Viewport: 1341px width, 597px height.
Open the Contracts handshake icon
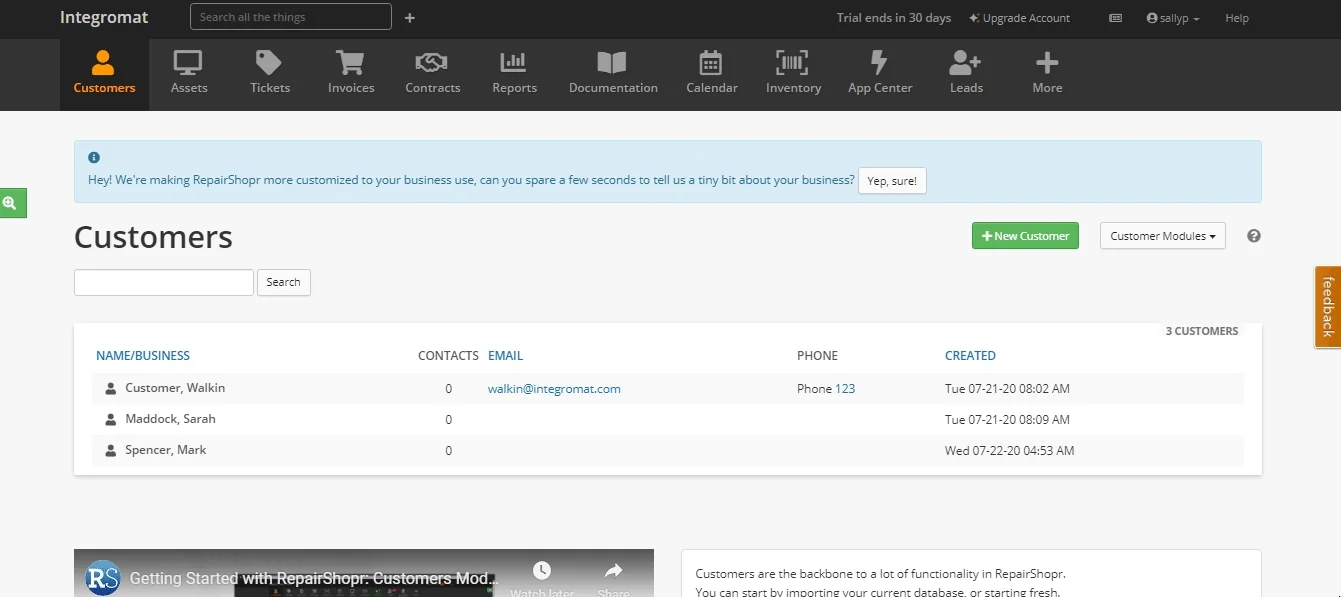coord(431,63)
